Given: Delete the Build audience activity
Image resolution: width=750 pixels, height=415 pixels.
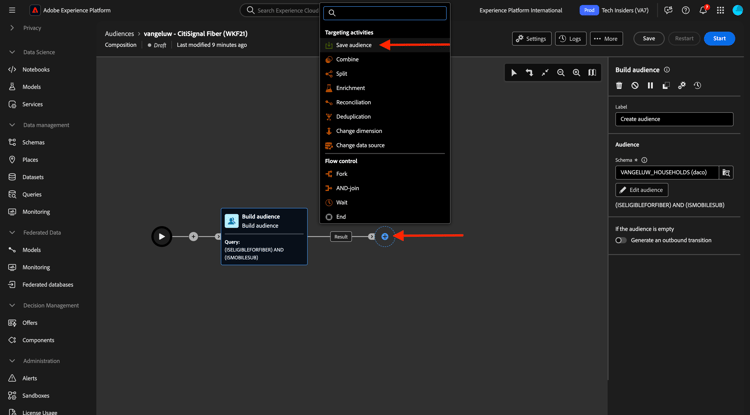Looking at the screenshot, I should tap(619, 86).
